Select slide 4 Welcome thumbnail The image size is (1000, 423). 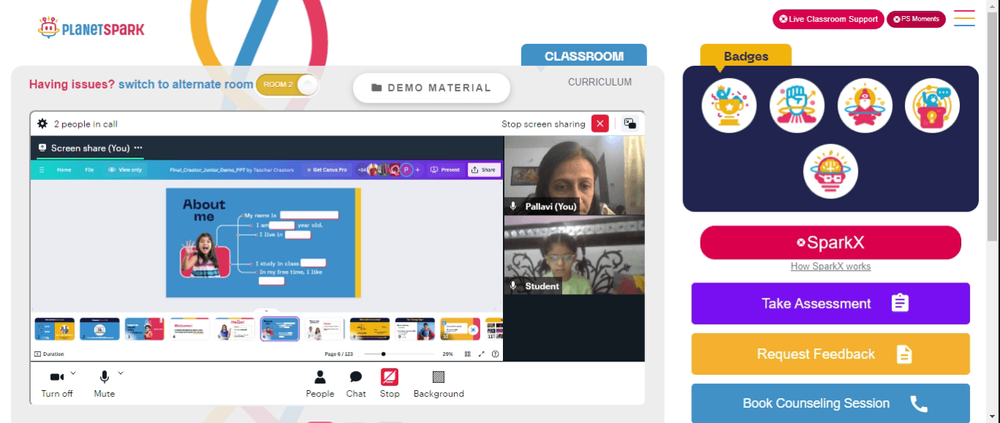[x=189, y=329]
